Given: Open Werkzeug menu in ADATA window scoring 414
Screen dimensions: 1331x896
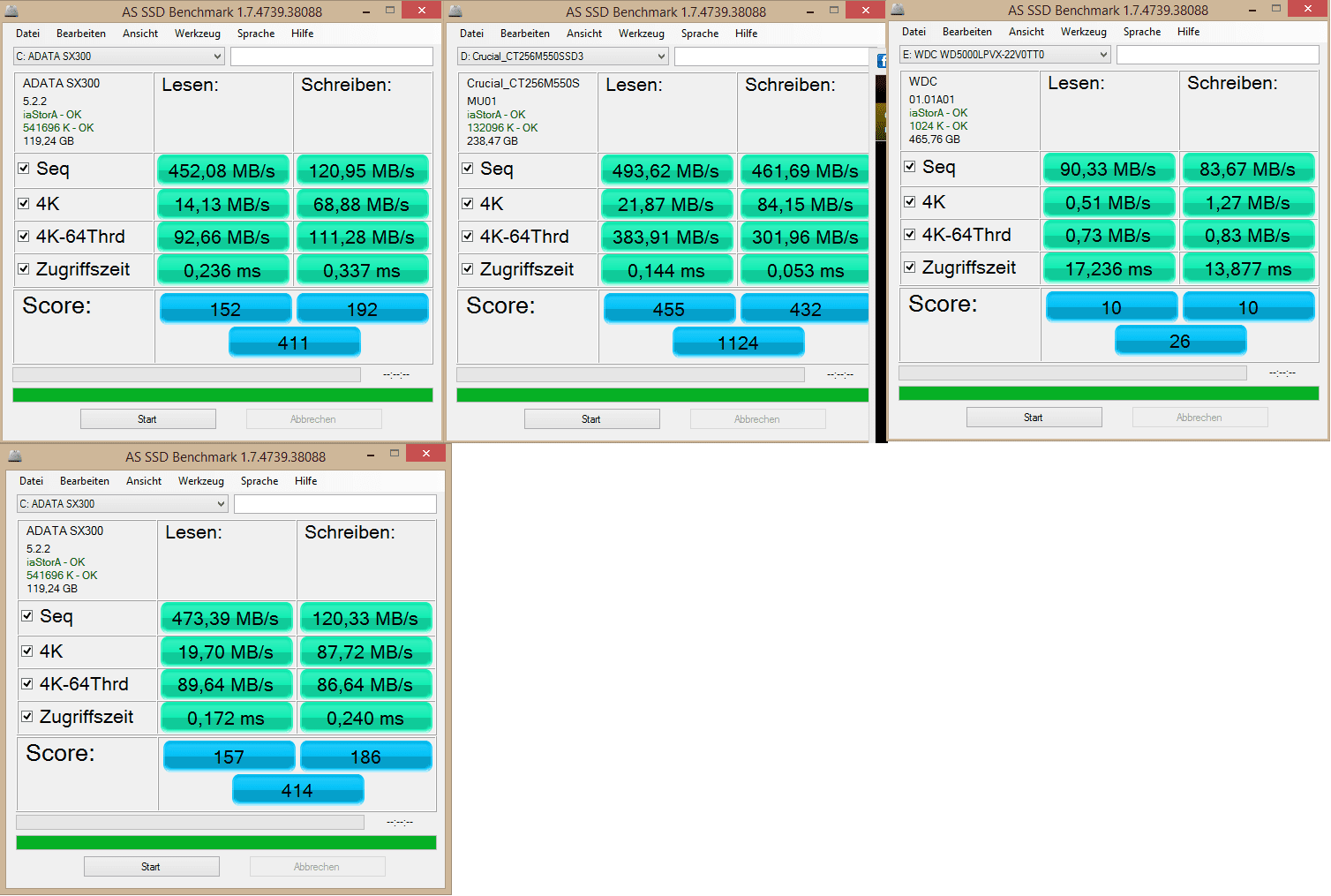Looking at the screenshot, I should click(201, 481).
